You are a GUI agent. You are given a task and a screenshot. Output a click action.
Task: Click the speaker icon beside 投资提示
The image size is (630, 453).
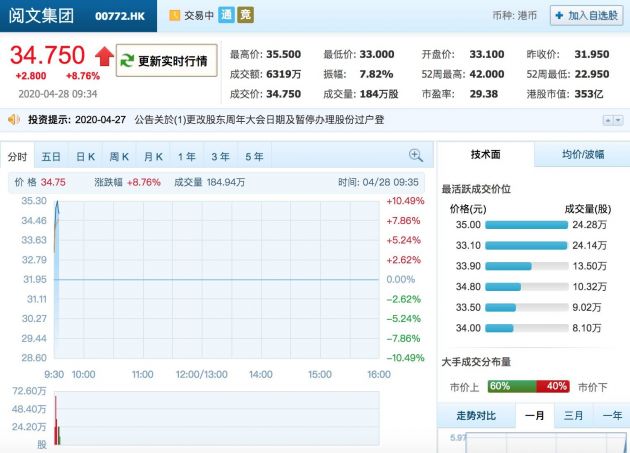[x=14, y=119]
